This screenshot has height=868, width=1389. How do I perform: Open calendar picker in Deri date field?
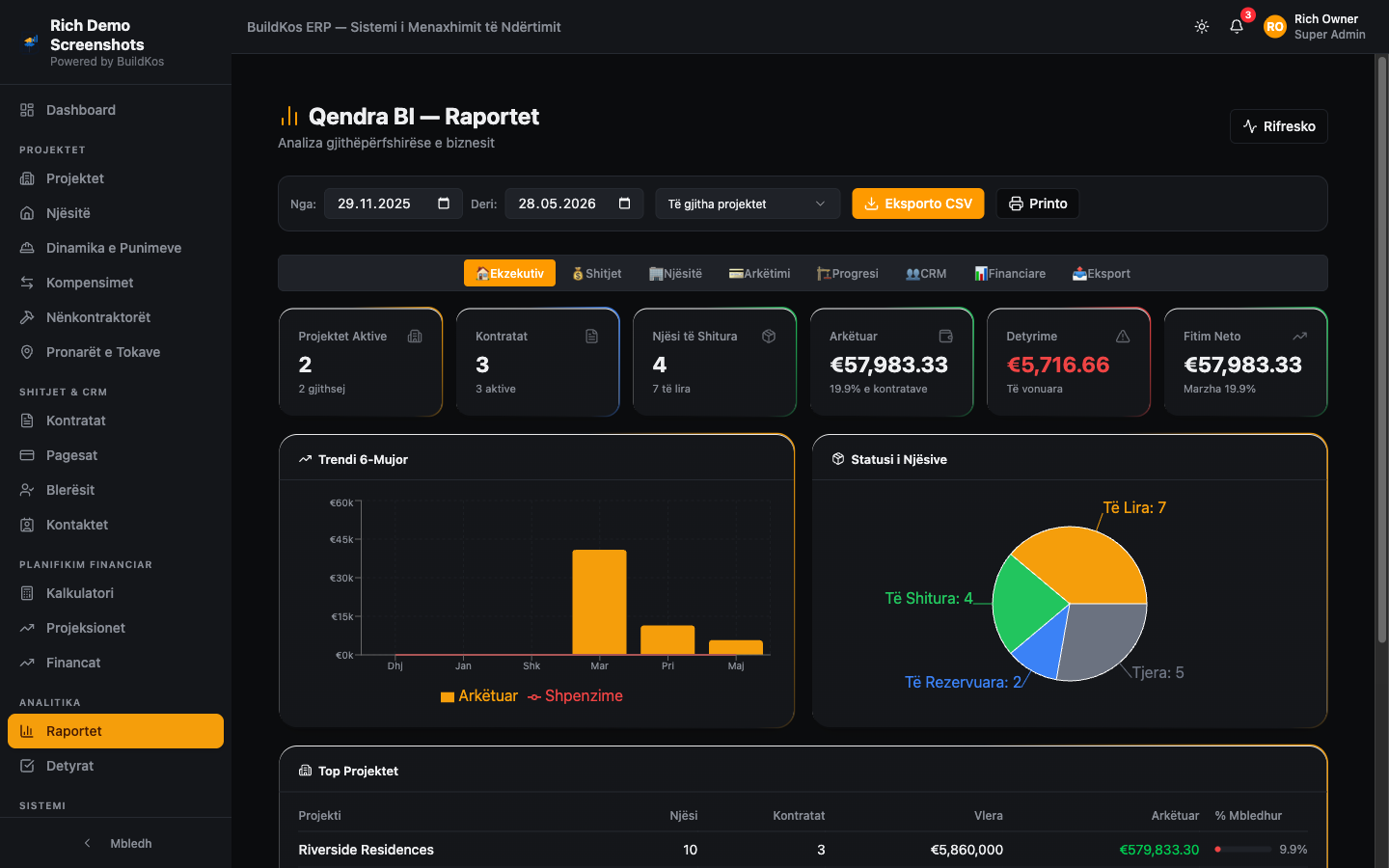[624, 203]
